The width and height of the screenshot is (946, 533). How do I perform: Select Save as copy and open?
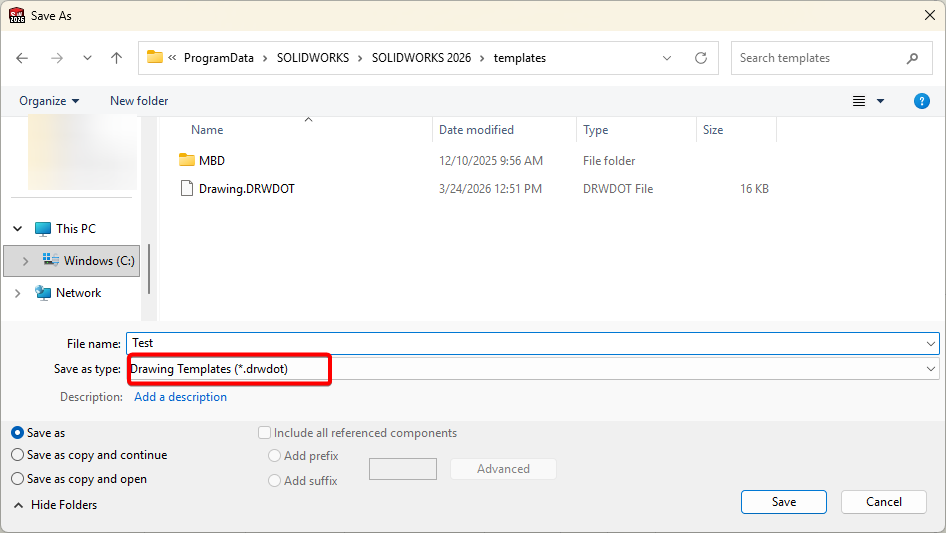(x=17, y=479)
